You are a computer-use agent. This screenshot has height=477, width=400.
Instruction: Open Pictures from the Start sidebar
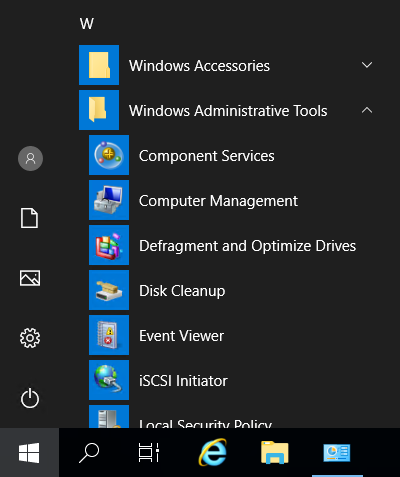point(30,278)
